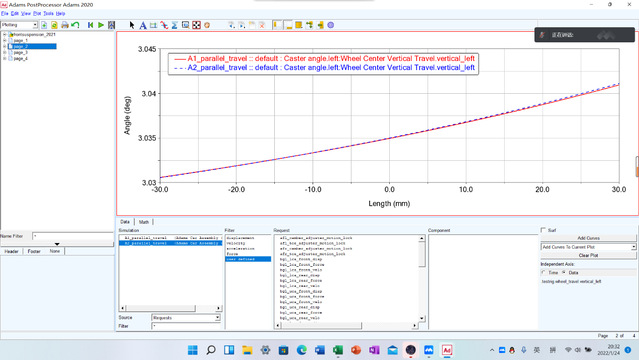Click the green play animation icon
This screenshot has width=639, height=360.
(101, 25)
